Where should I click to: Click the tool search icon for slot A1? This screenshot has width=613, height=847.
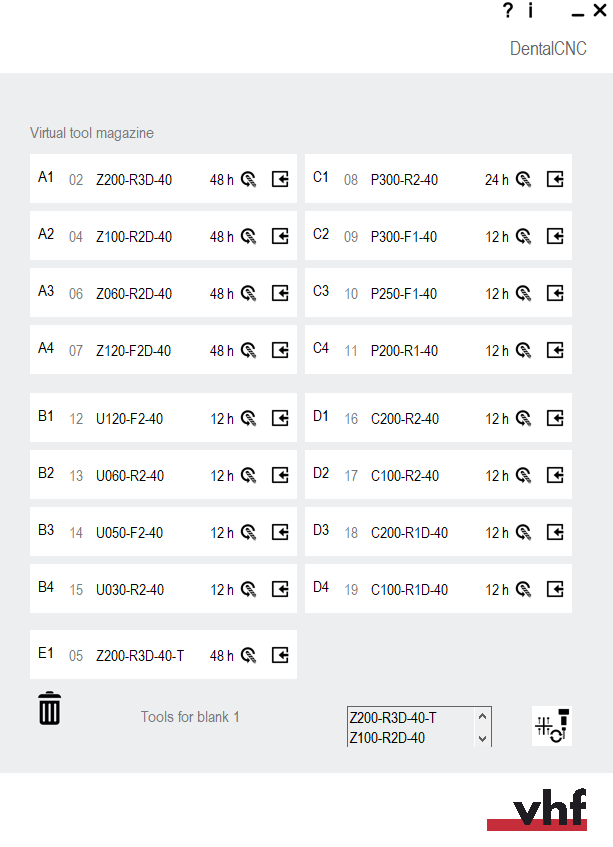click(x=248, y=179)
